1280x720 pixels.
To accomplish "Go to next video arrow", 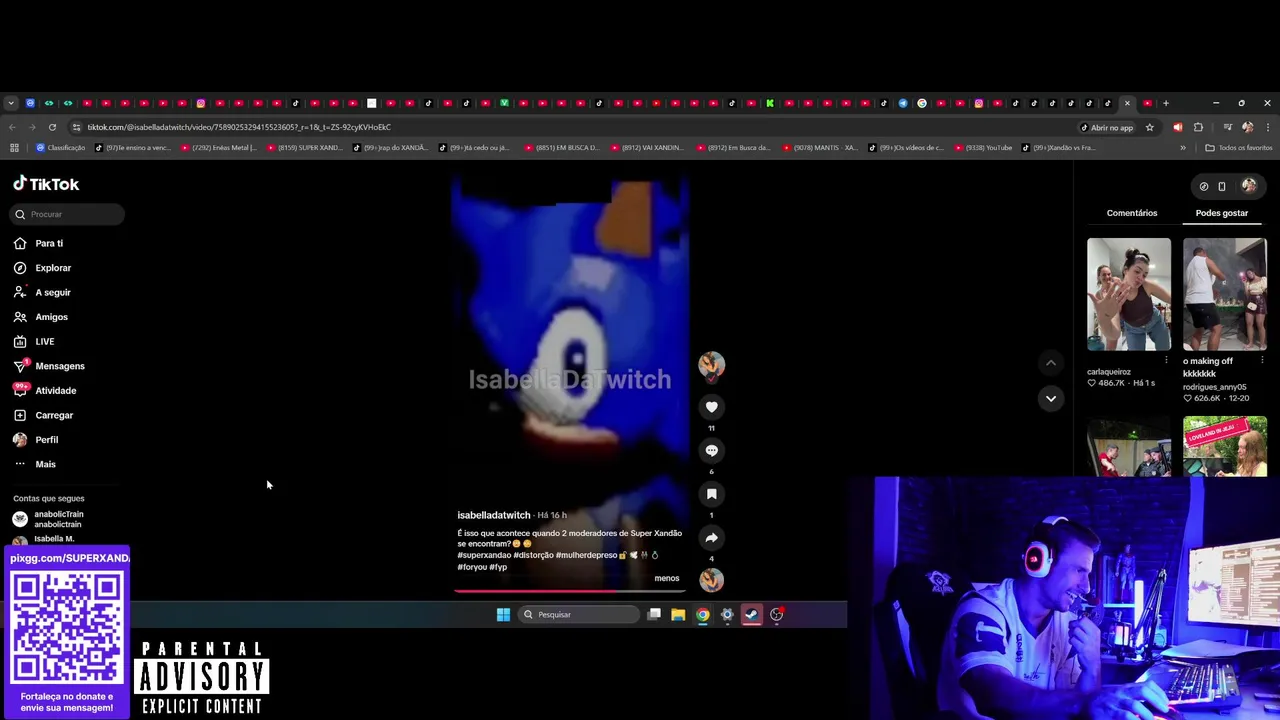I will [x=1050, y=398].
